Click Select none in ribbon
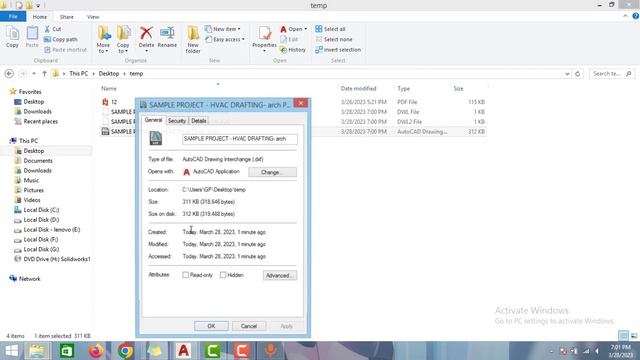640x360 pixels. (x=334, y=39)
